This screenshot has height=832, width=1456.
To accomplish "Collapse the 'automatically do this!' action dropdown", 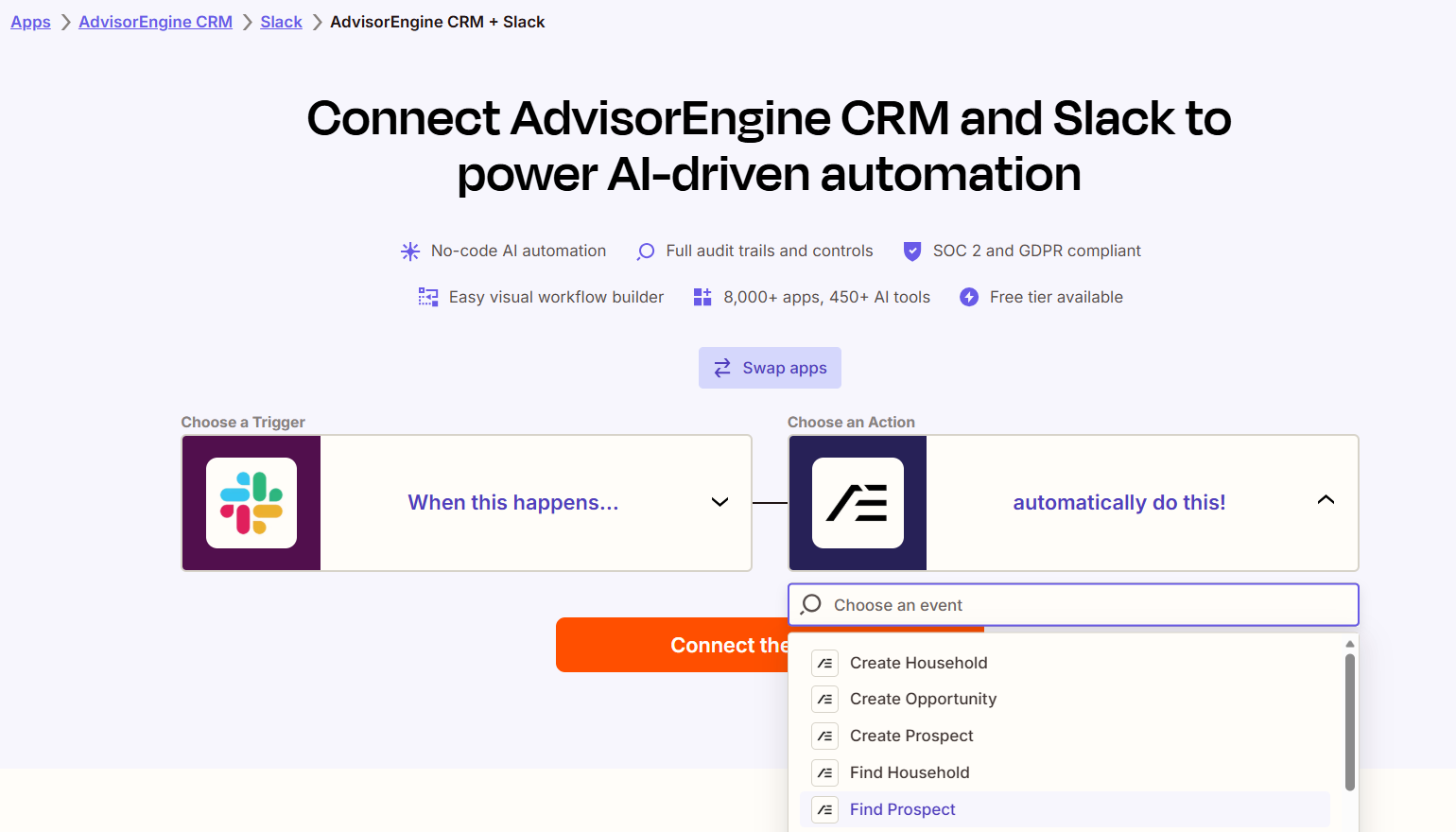I will 1326,500.
